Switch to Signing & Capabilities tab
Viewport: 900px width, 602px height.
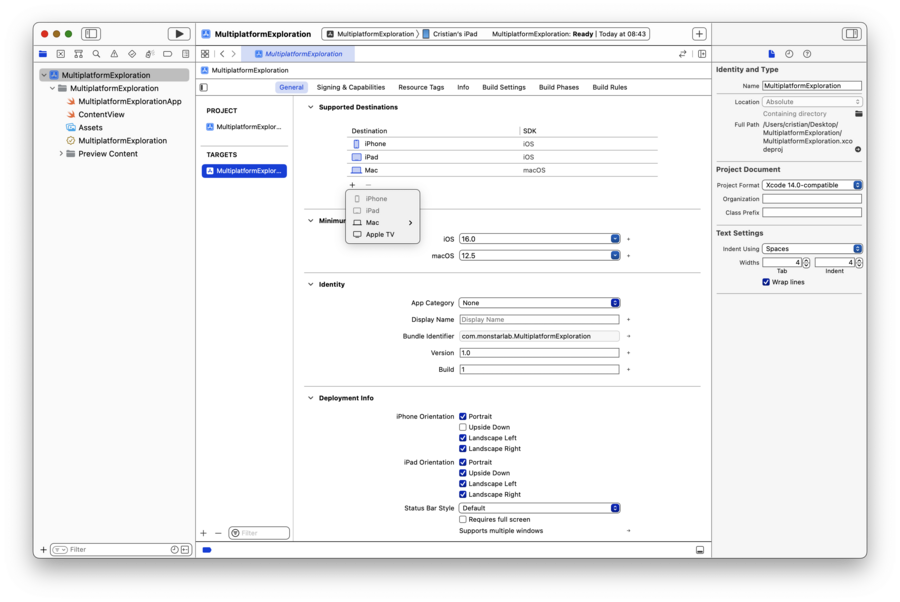351,87
